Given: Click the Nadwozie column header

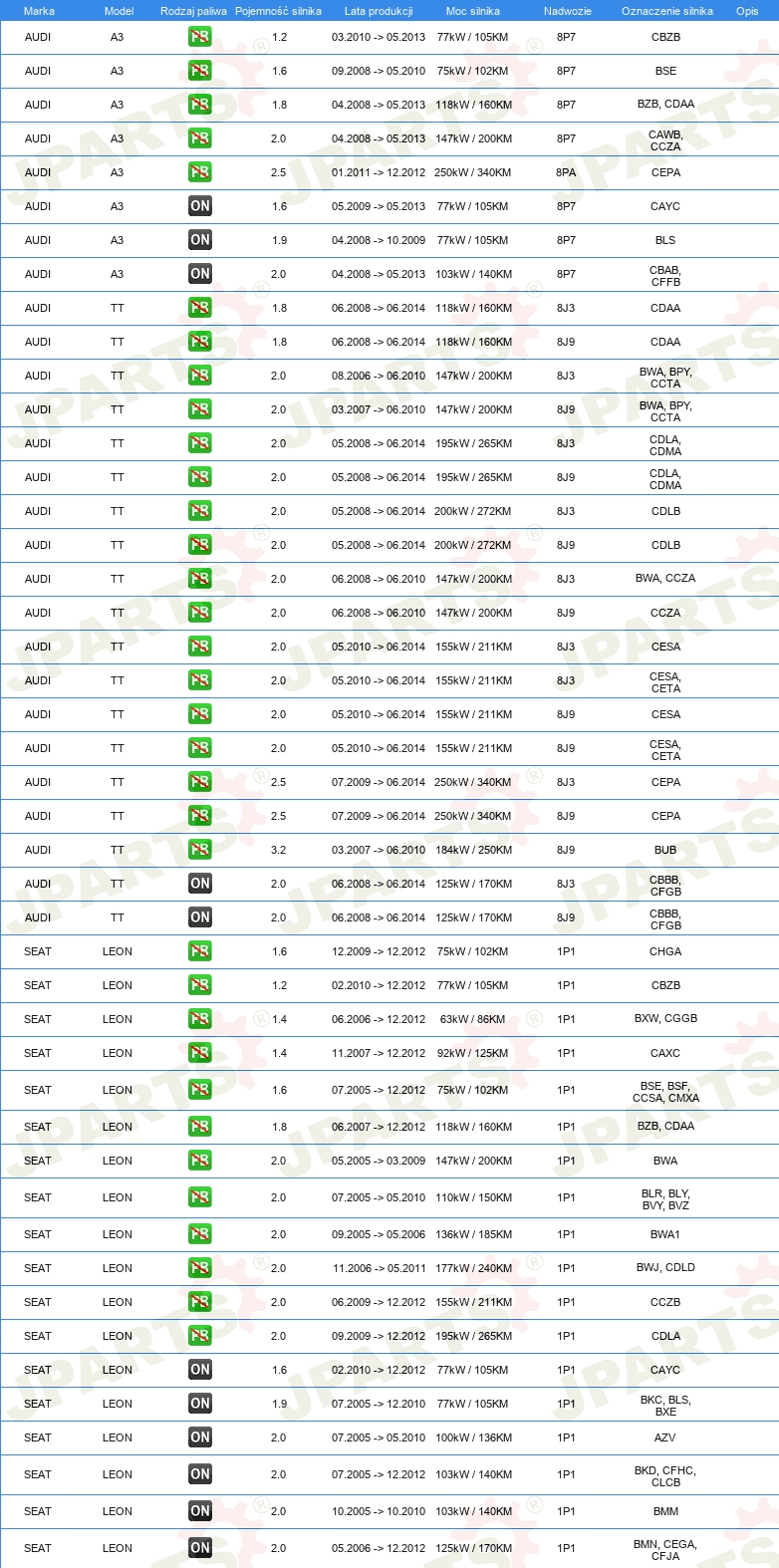Looking at the screenshot, I should [x=568, y=11].
